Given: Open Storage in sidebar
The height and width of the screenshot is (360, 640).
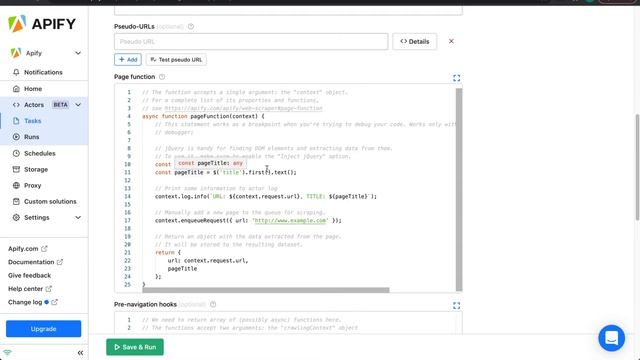Looking at the screenshot, I should click(x=36, y=169).
